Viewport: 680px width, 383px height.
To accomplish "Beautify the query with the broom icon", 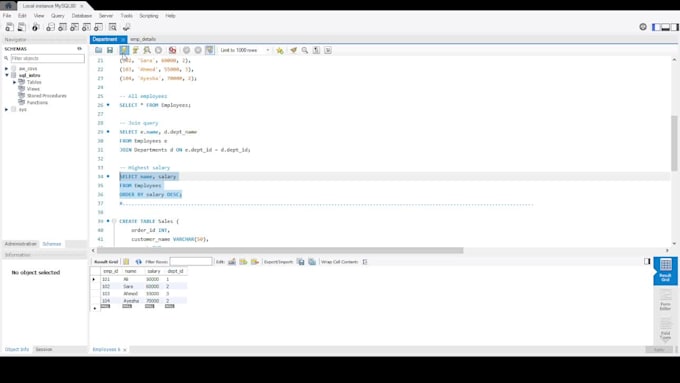I will [x=294, y=50].
